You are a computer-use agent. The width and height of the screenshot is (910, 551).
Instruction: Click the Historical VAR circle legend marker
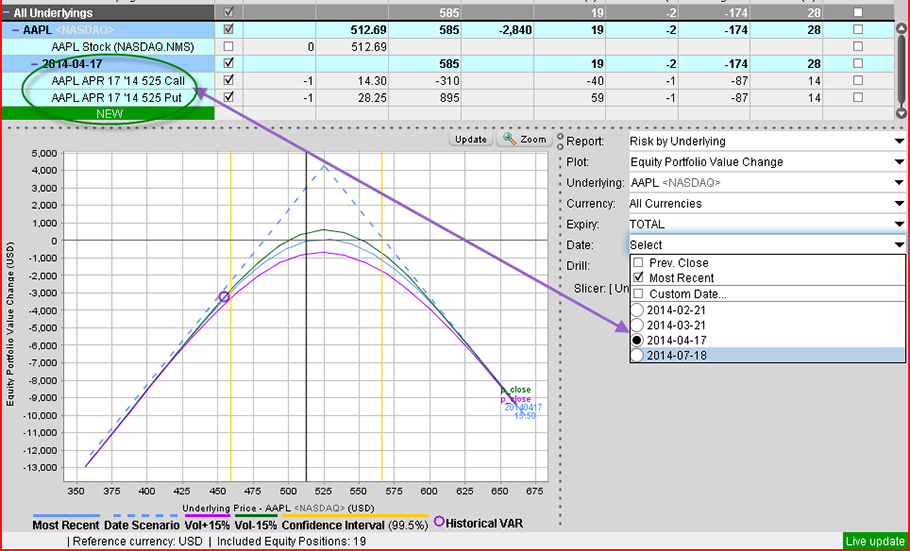(439, 521)
